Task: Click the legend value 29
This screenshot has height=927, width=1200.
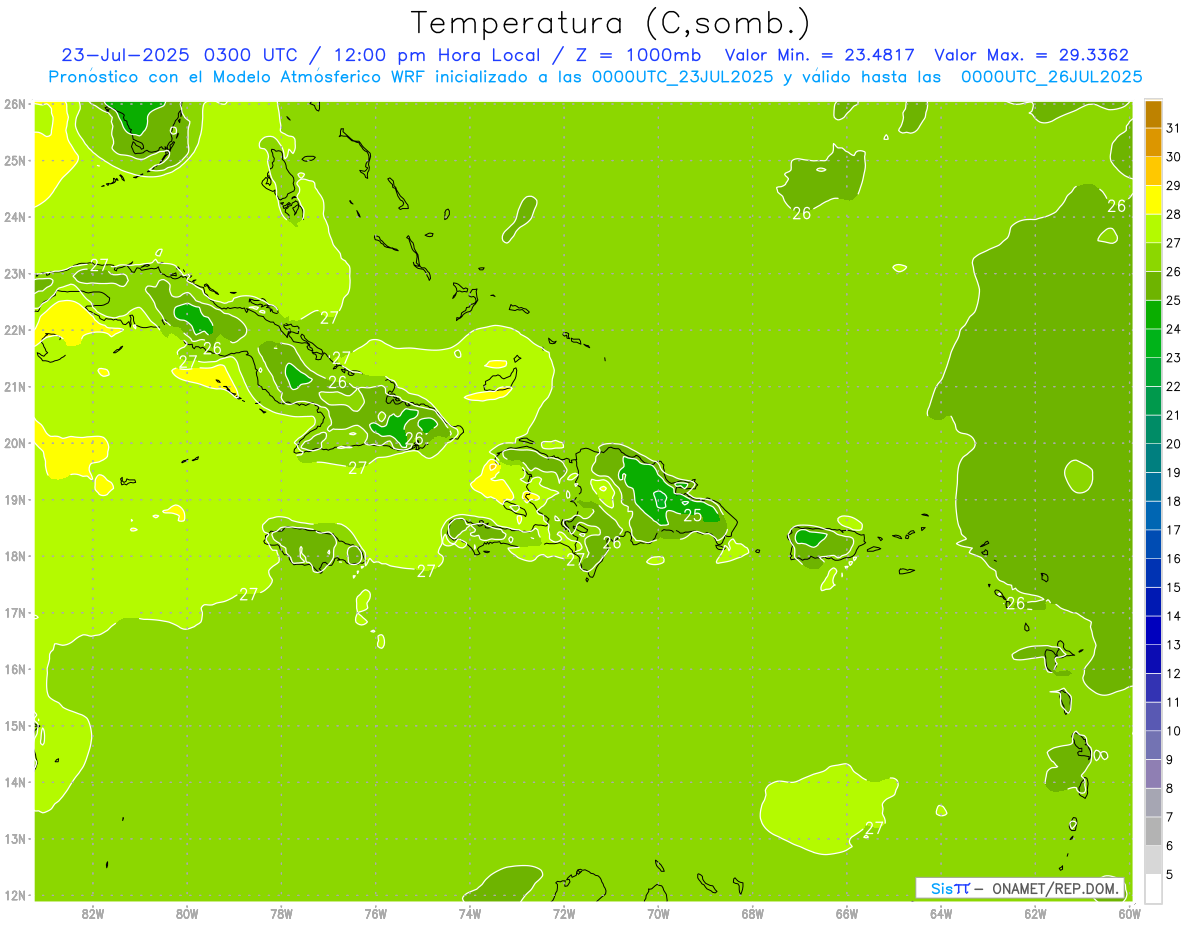Action: (1173, 186)
